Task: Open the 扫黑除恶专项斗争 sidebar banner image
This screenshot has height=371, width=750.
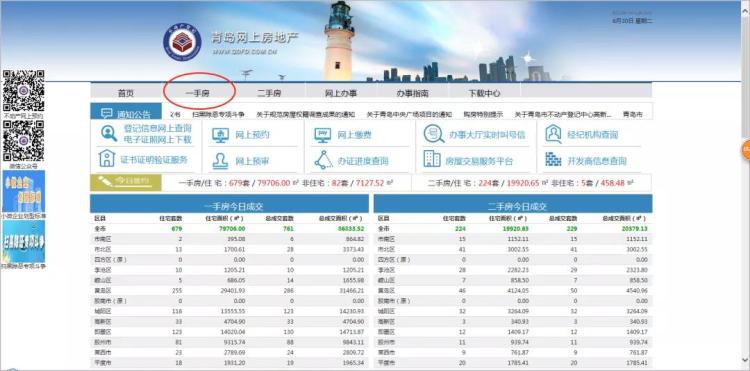Action: 23,241
